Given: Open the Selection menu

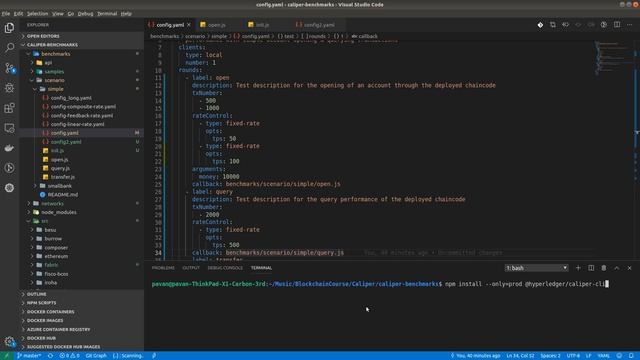Looking at the screenshot, I should pyautogui.click(x=37, y=13).
